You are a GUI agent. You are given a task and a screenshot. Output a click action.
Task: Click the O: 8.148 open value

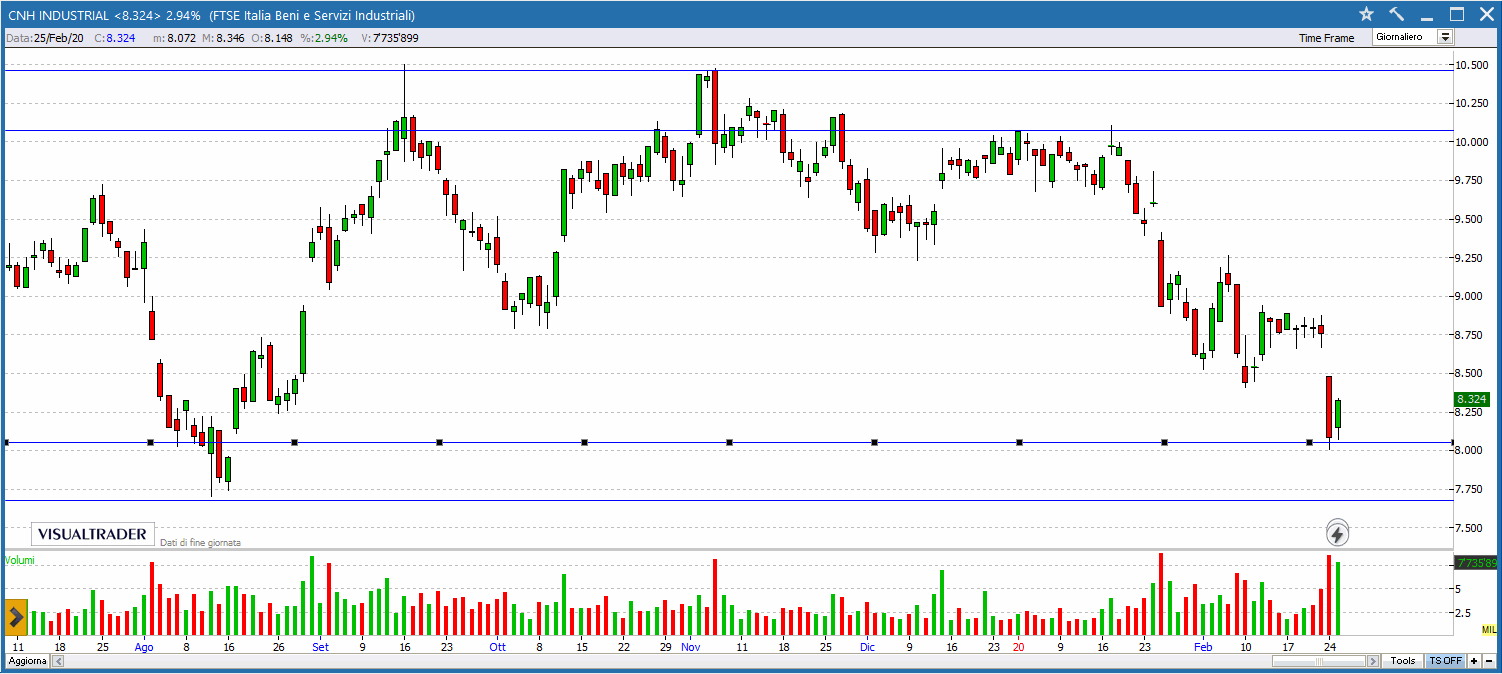tap(271, 38)
